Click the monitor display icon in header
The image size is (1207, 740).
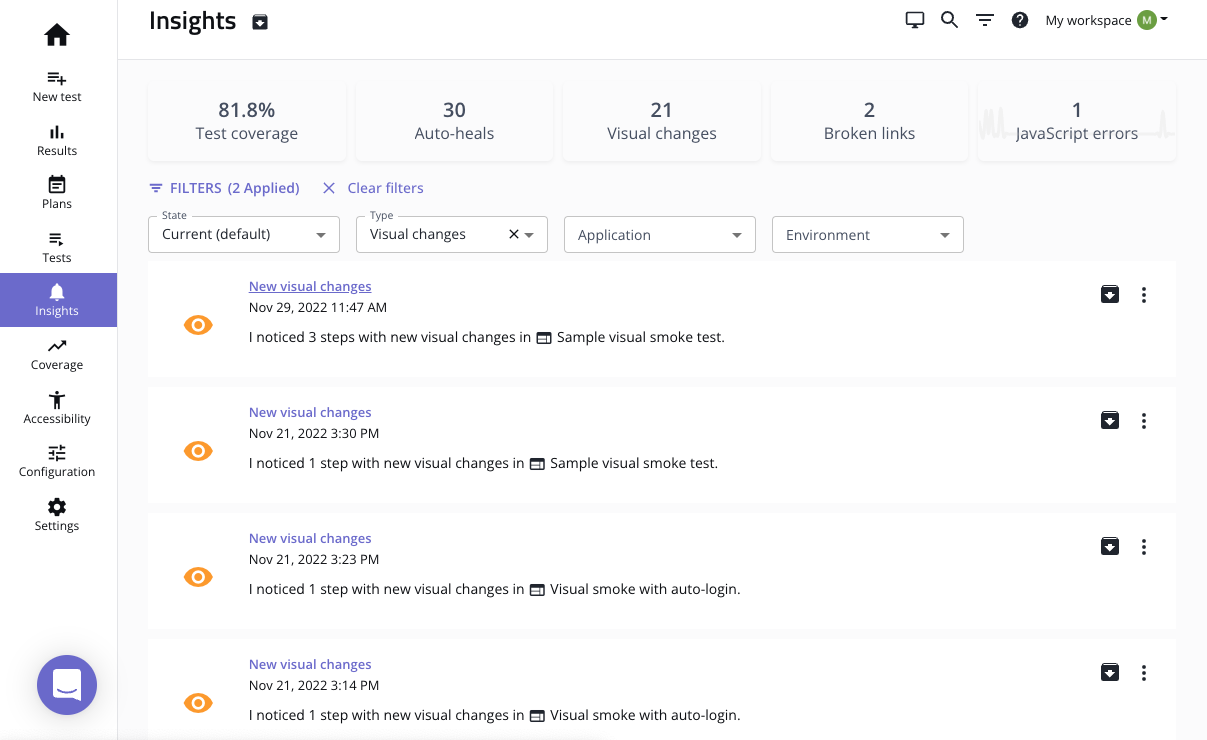pos(914,20)
